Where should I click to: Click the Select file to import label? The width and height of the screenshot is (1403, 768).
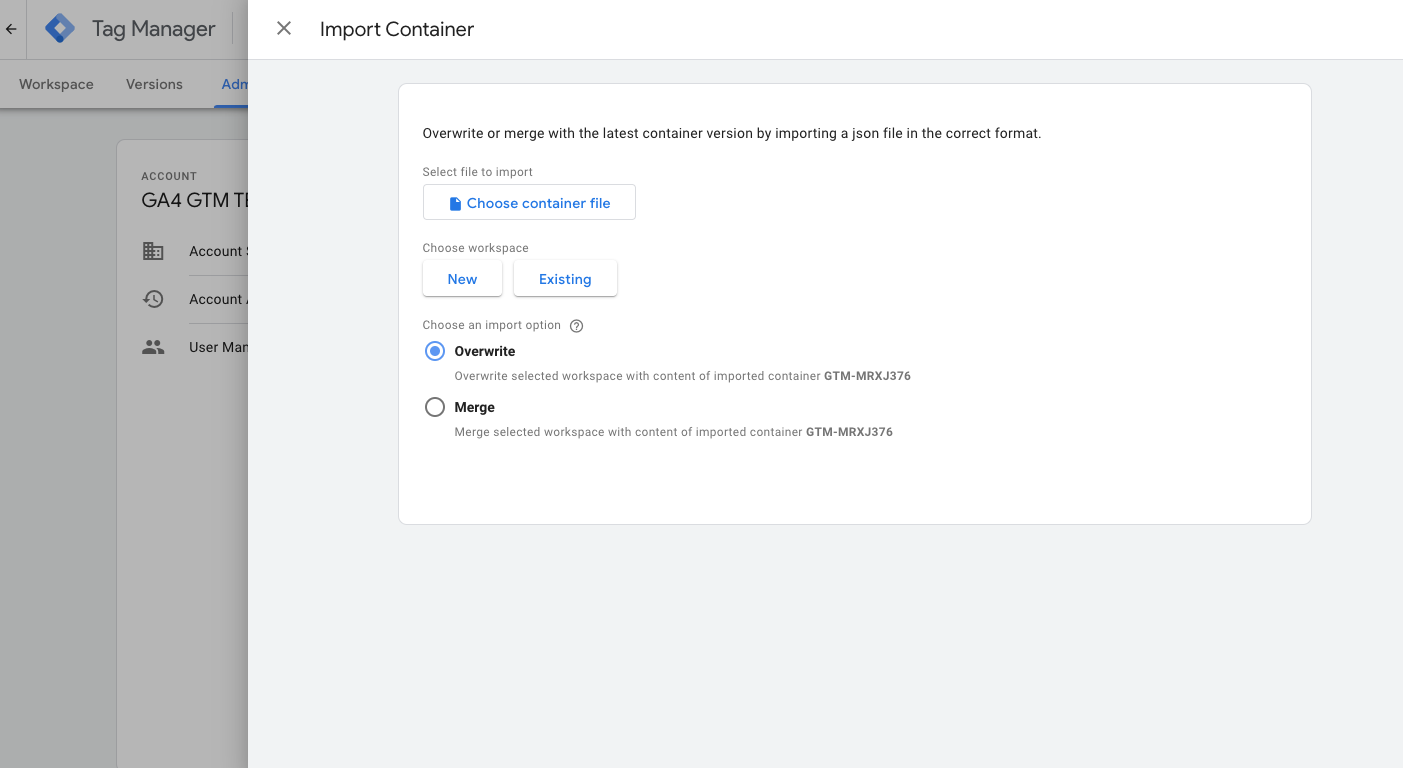click(x=478, y=172)
